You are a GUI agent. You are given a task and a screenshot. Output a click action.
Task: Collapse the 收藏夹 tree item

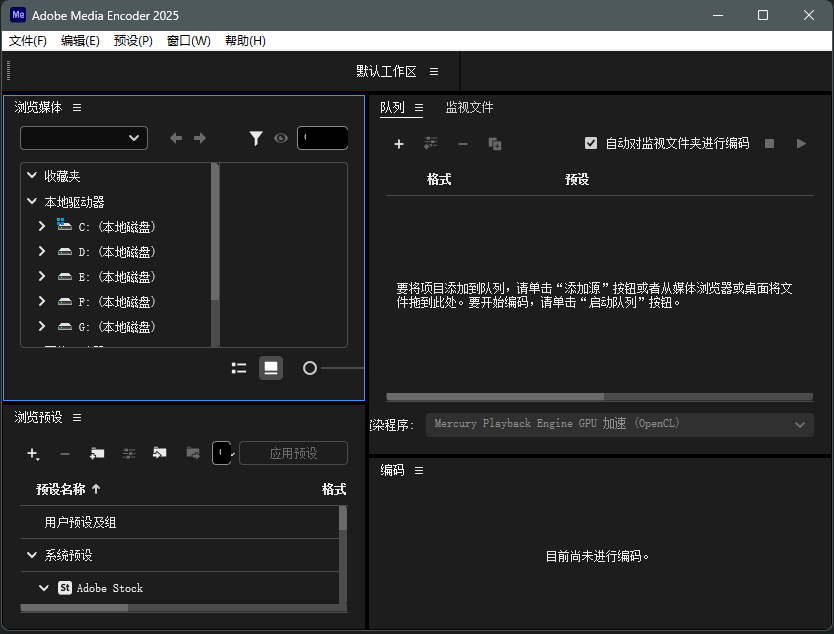(x=31, y=175)
